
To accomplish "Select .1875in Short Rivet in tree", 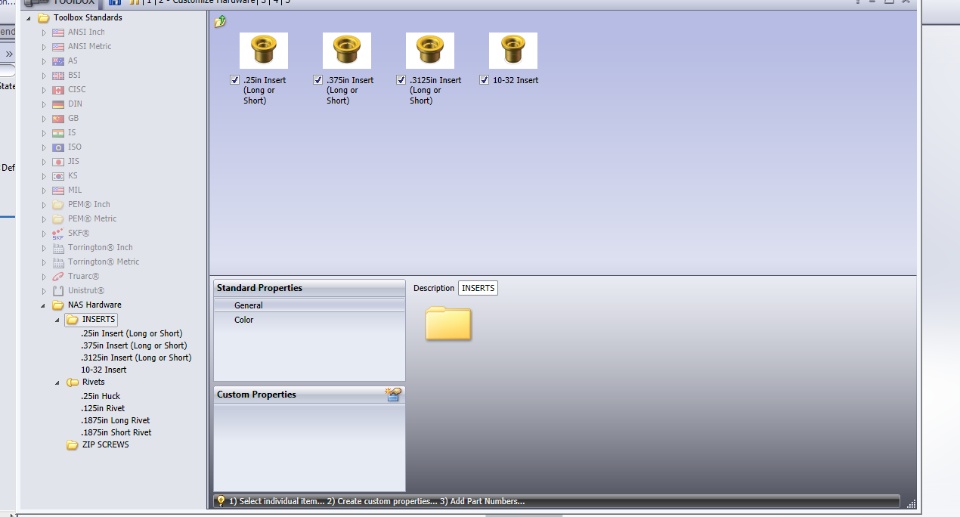I will pos(116,432).
